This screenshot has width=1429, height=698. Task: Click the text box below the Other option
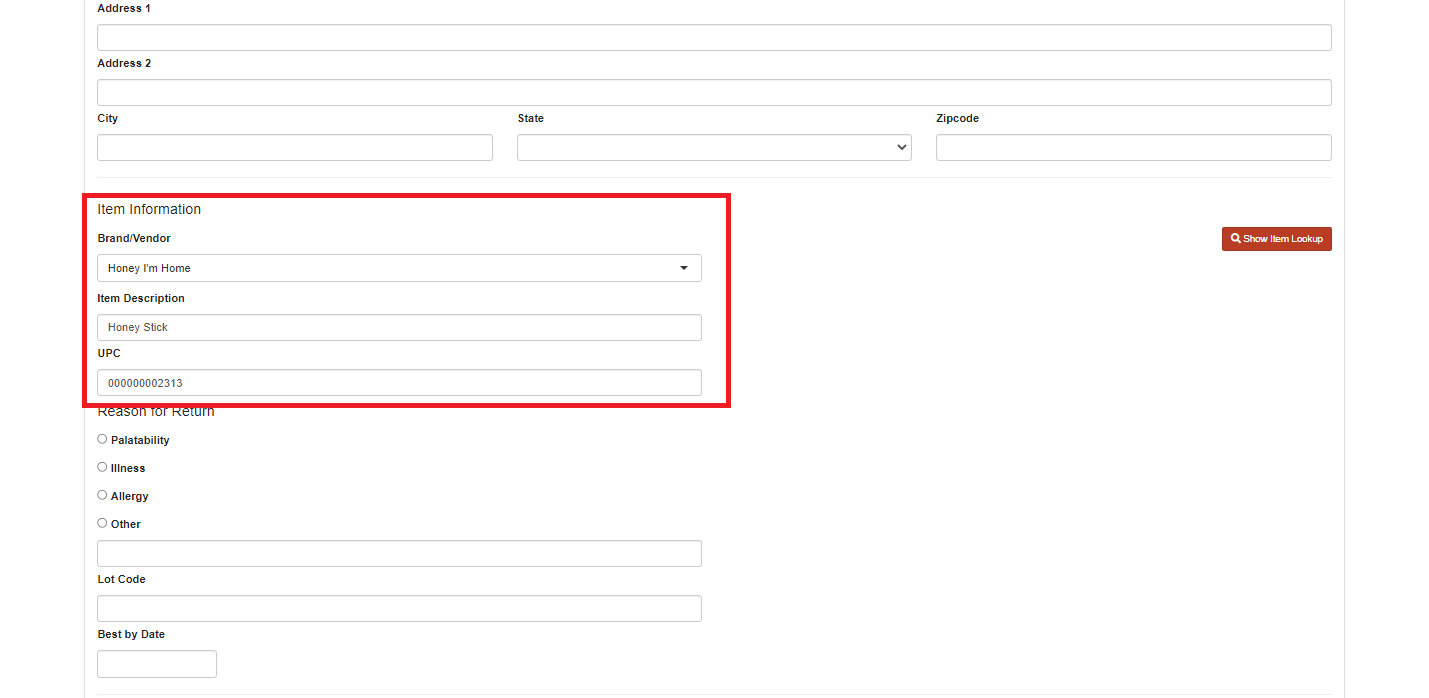[x=399, y=554]
